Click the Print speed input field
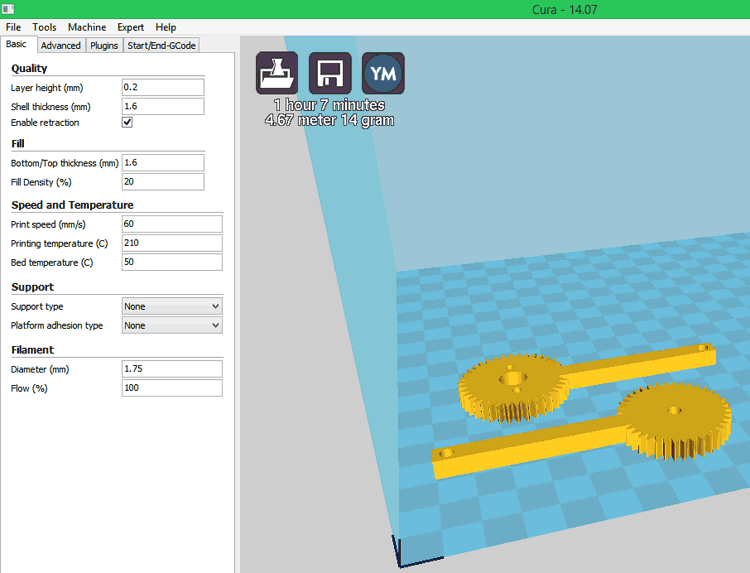750x573 pixels. (172, 224)
